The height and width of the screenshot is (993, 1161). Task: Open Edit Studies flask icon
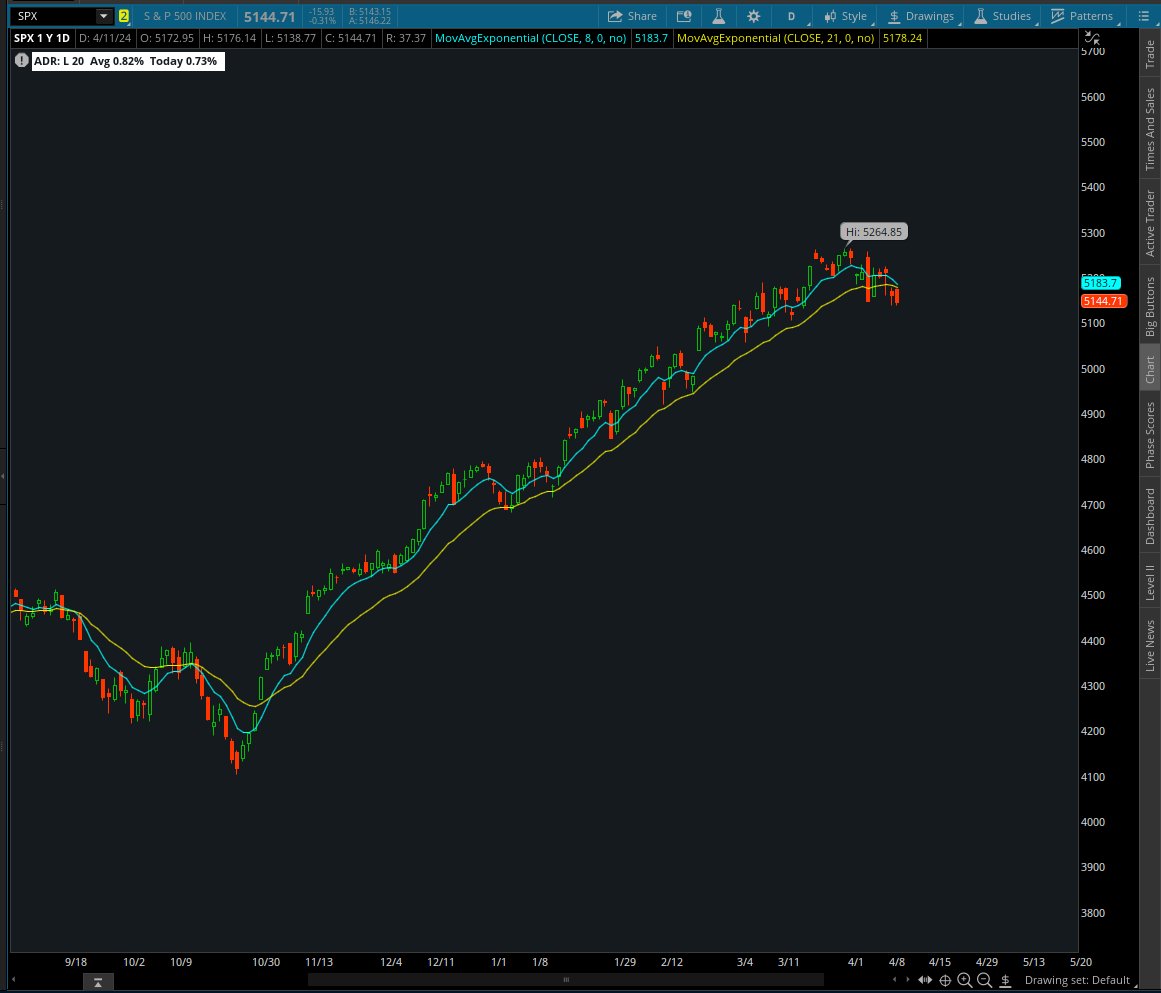point(718,16)
